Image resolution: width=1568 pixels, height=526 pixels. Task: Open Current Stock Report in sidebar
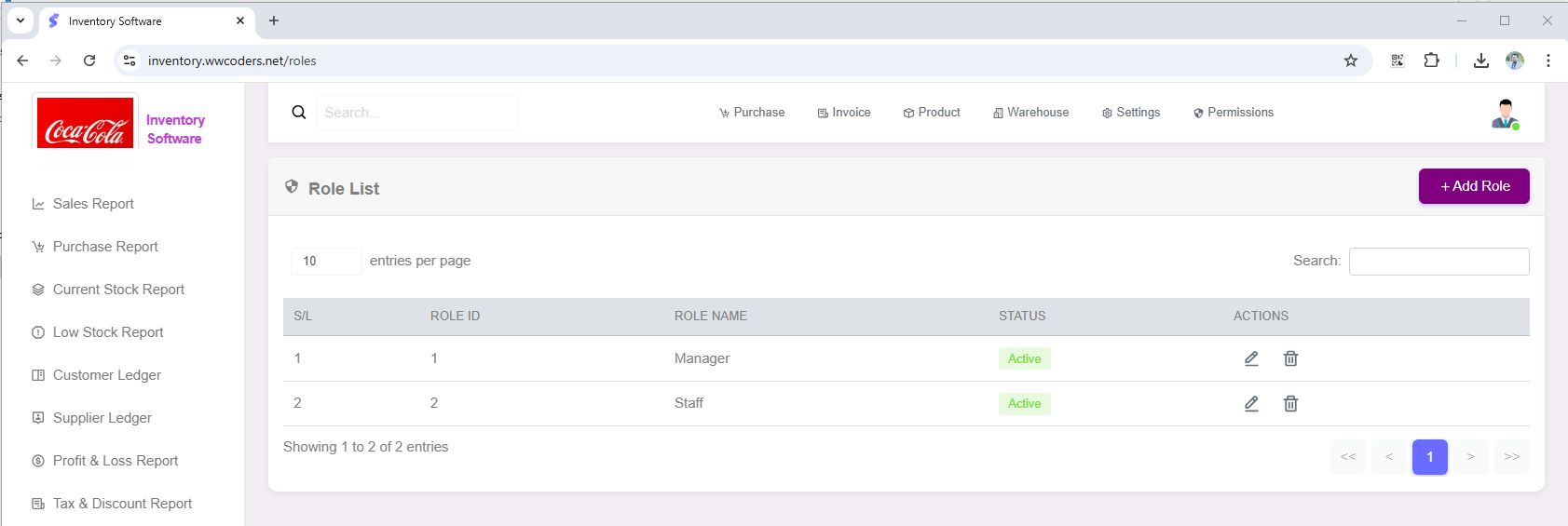[118, 290]
